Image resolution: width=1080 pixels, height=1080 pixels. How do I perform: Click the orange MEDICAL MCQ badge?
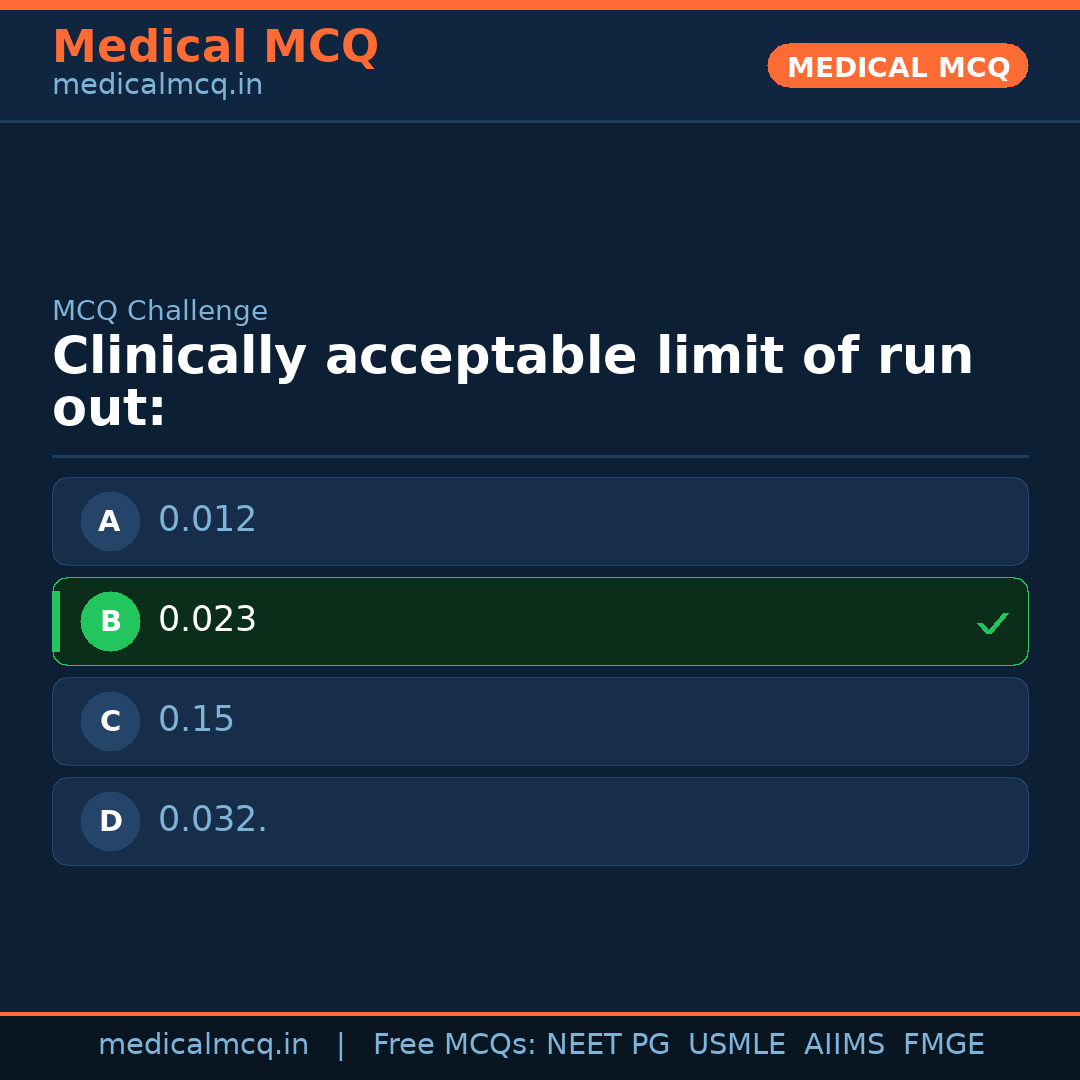coord(897,66)
